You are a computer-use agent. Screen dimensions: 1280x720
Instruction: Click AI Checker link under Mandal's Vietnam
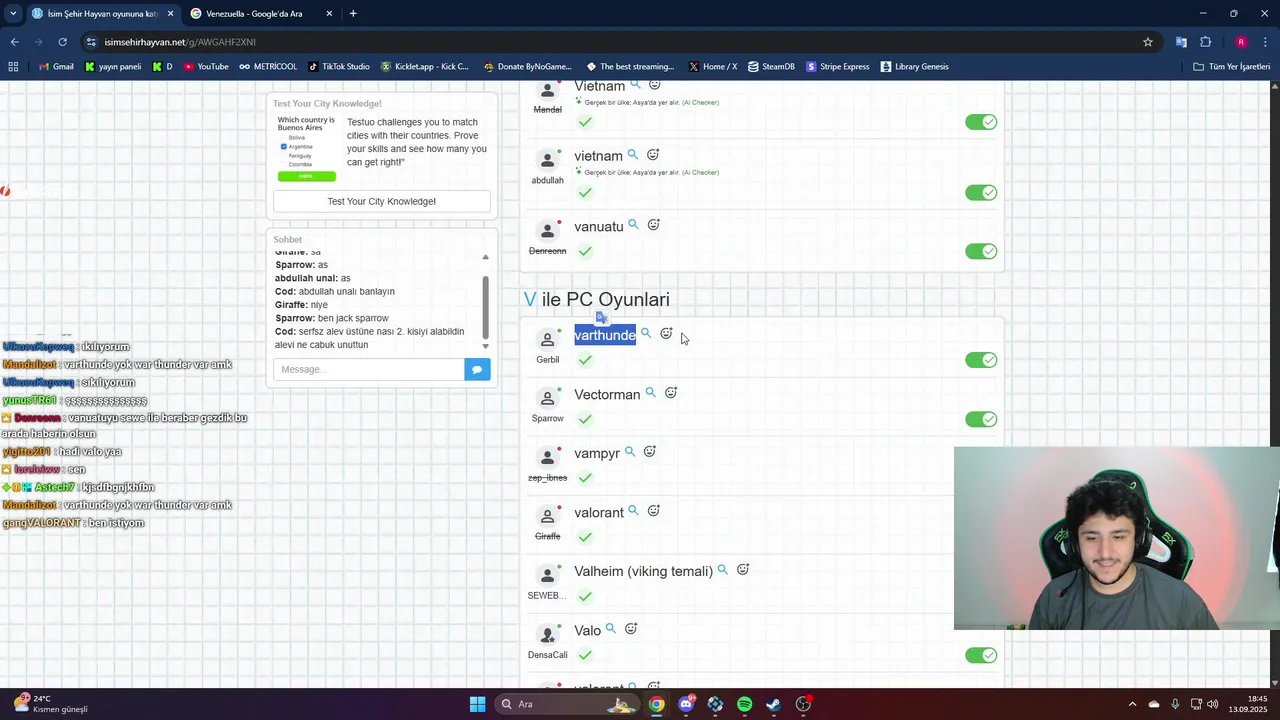coord(700,102)
